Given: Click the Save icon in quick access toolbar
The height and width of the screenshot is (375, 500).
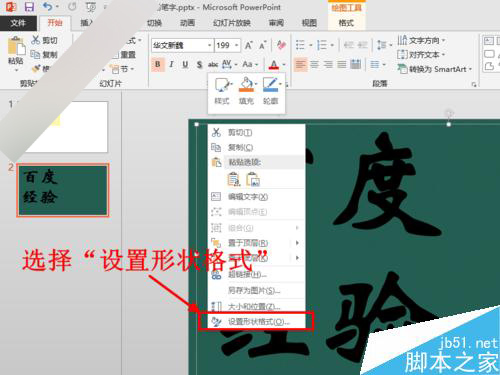Looking at the screenshot, I should click(x=30, y=7).
